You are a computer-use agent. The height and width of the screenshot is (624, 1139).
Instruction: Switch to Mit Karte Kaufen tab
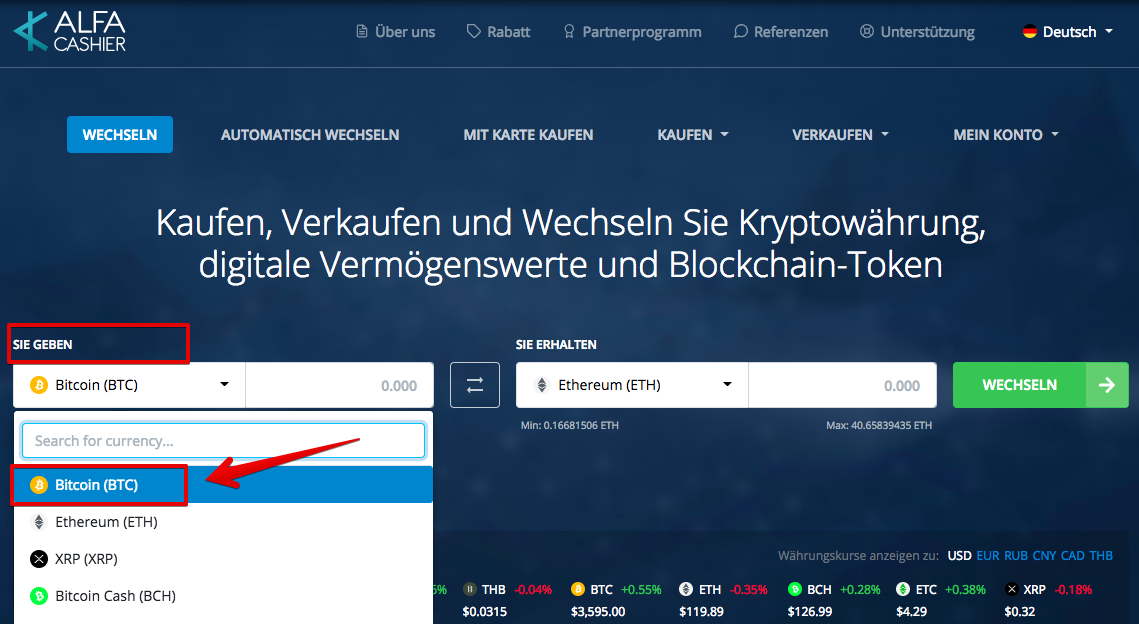(528, 134)
